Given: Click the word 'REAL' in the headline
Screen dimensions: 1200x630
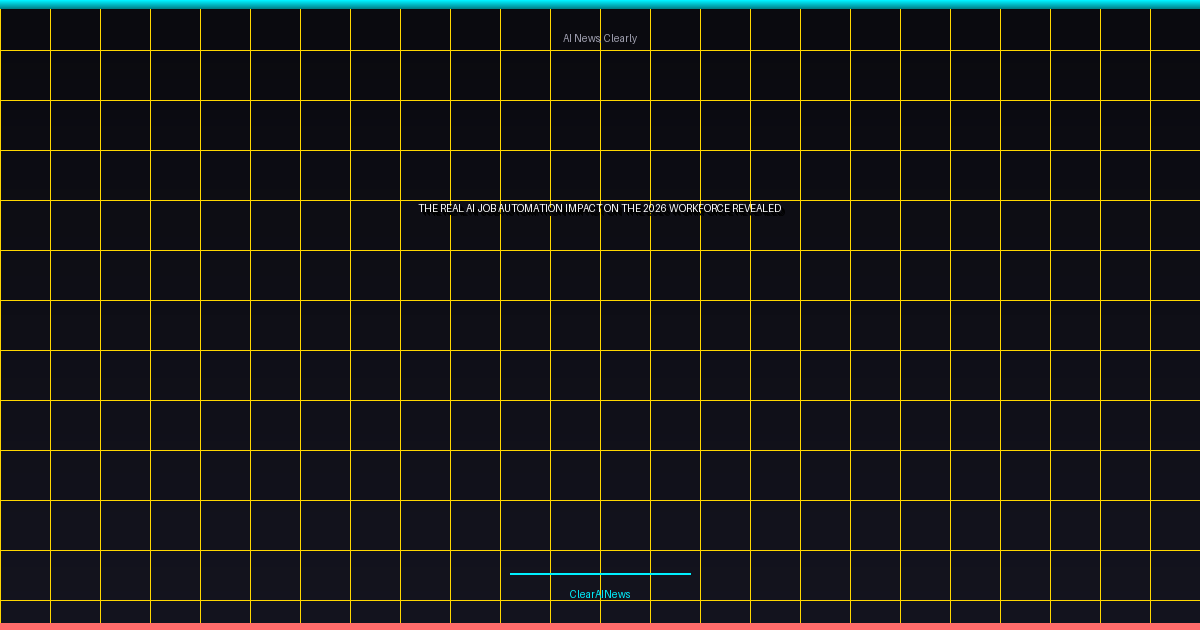Looking at the screenshot, I should pos(451,209).
